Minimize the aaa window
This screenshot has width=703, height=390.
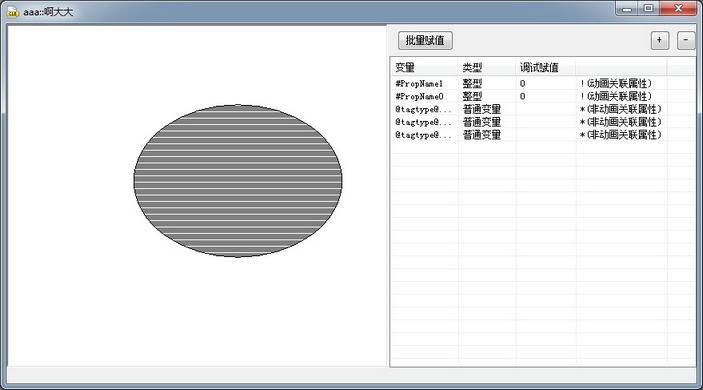click(x=627, y=9)
